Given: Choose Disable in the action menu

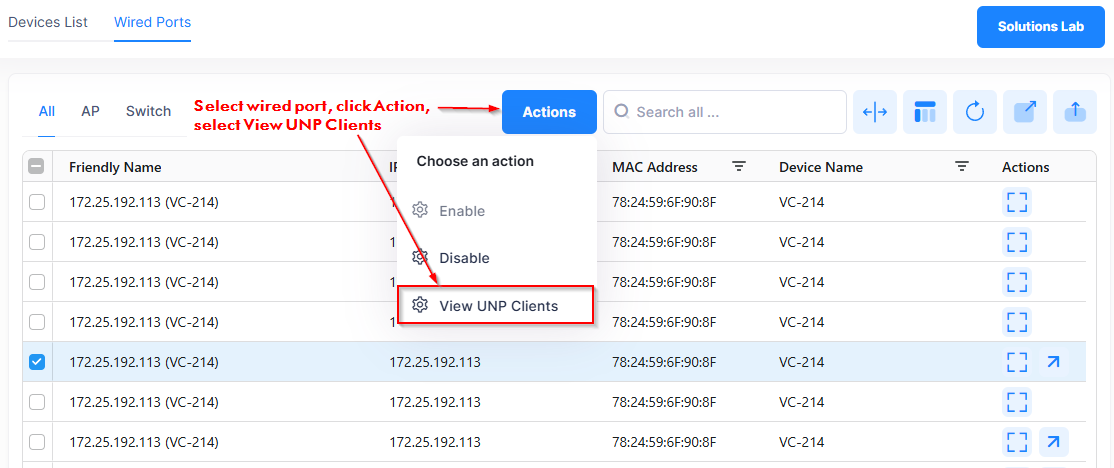Looking at the screenshot, I should coord(464,258).
